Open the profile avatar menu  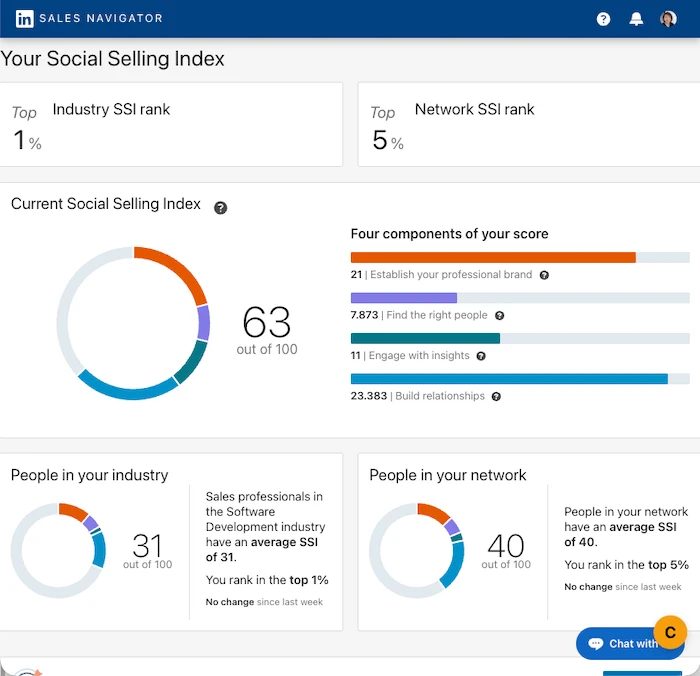pyautogui.click(x=668, y=19)
